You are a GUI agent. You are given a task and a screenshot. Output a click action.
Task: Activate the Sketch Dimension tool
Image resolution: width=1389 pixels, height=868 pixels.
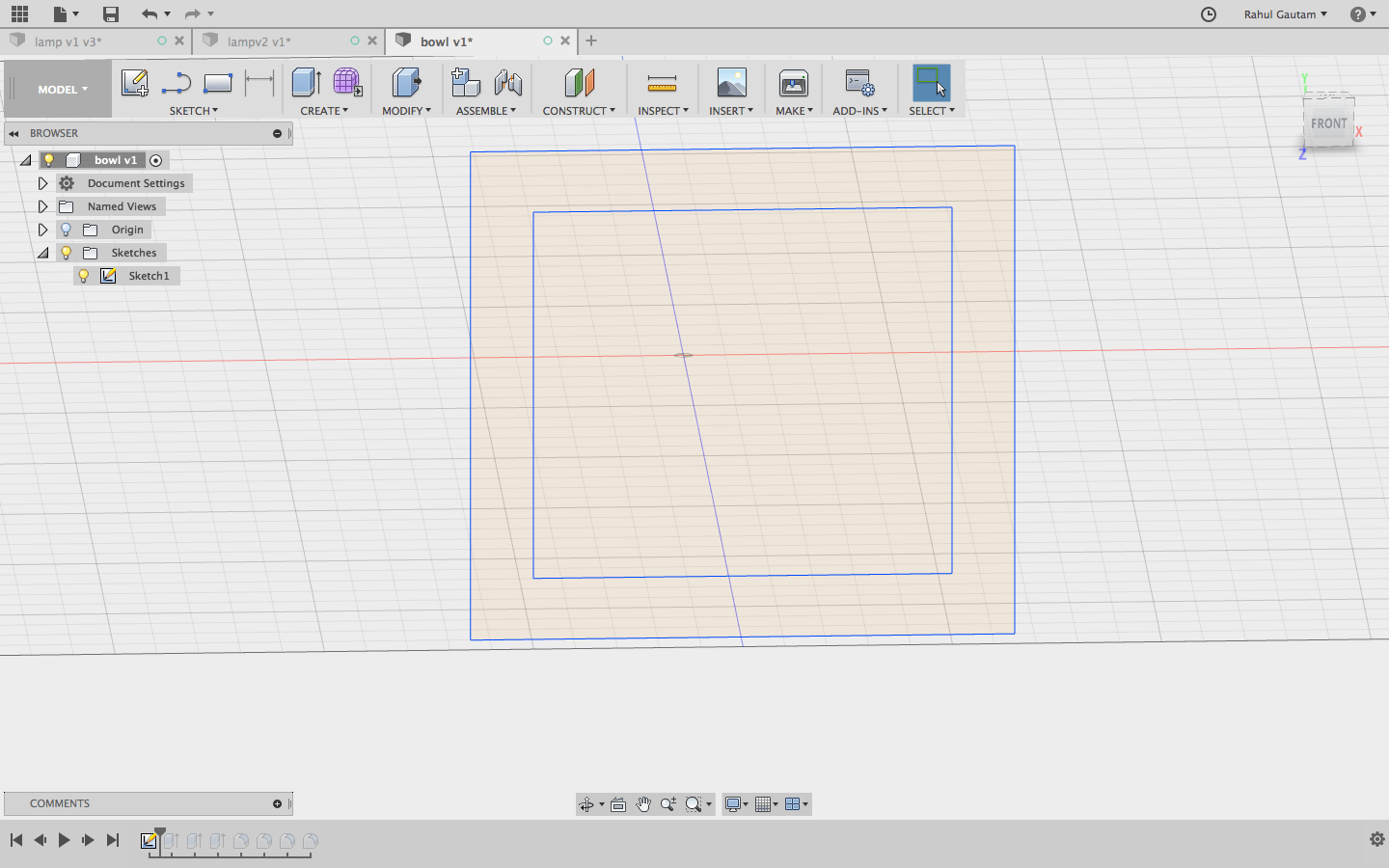(259, 83)
